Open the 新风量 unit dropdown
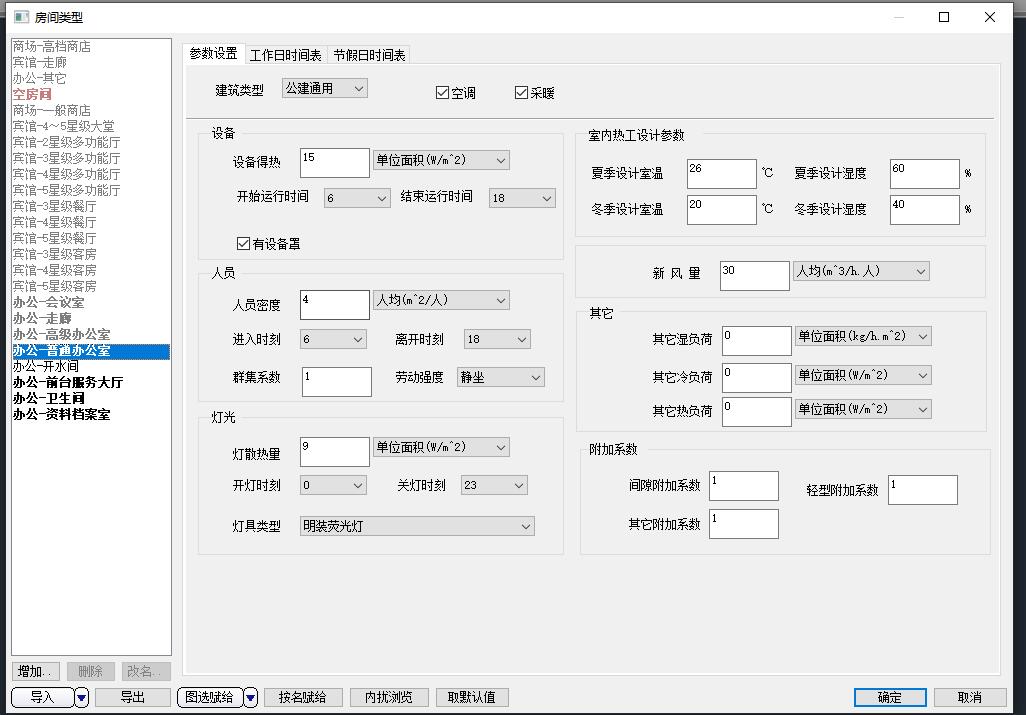 pyautogui.click(x=861, y=271)
